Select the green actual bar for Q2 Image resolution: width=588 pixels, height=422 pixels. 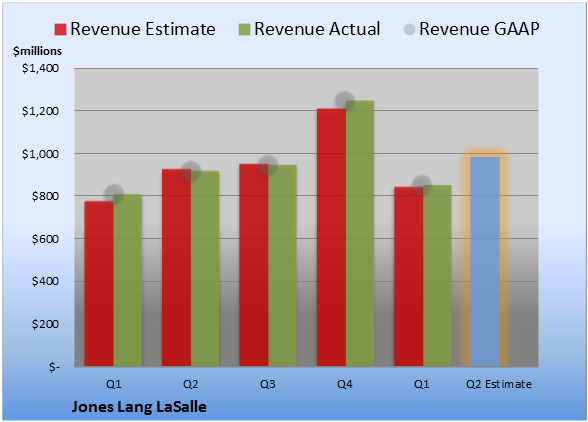205,269
